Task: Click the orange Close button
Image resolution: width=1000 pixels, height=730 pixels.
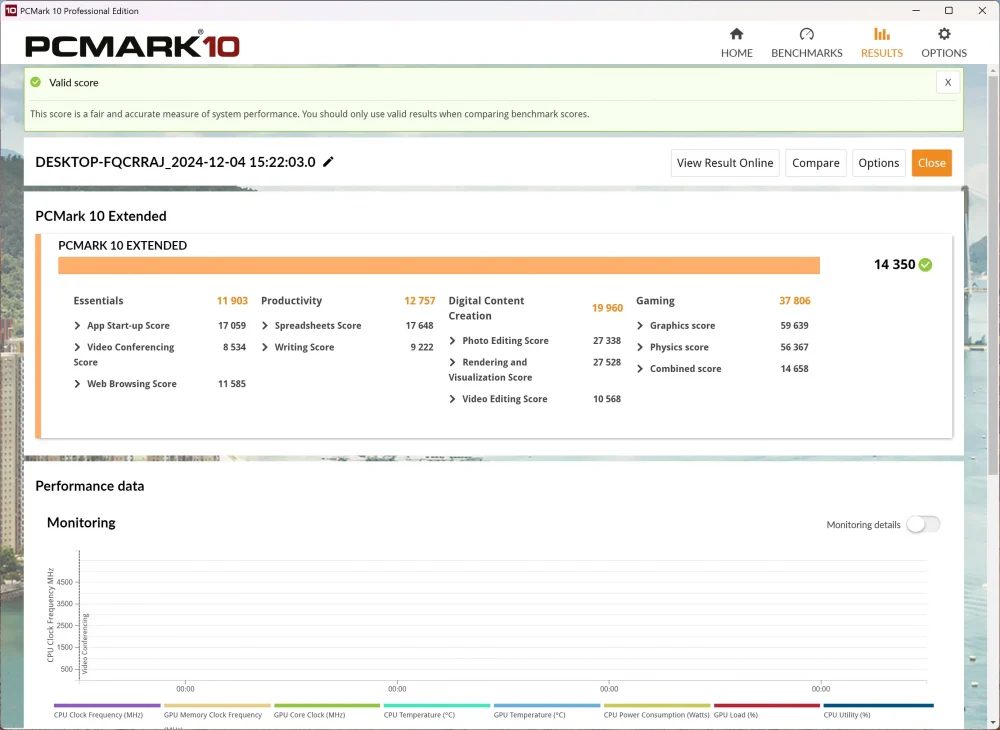Action: pyautogui.click(x=931, y=163)
